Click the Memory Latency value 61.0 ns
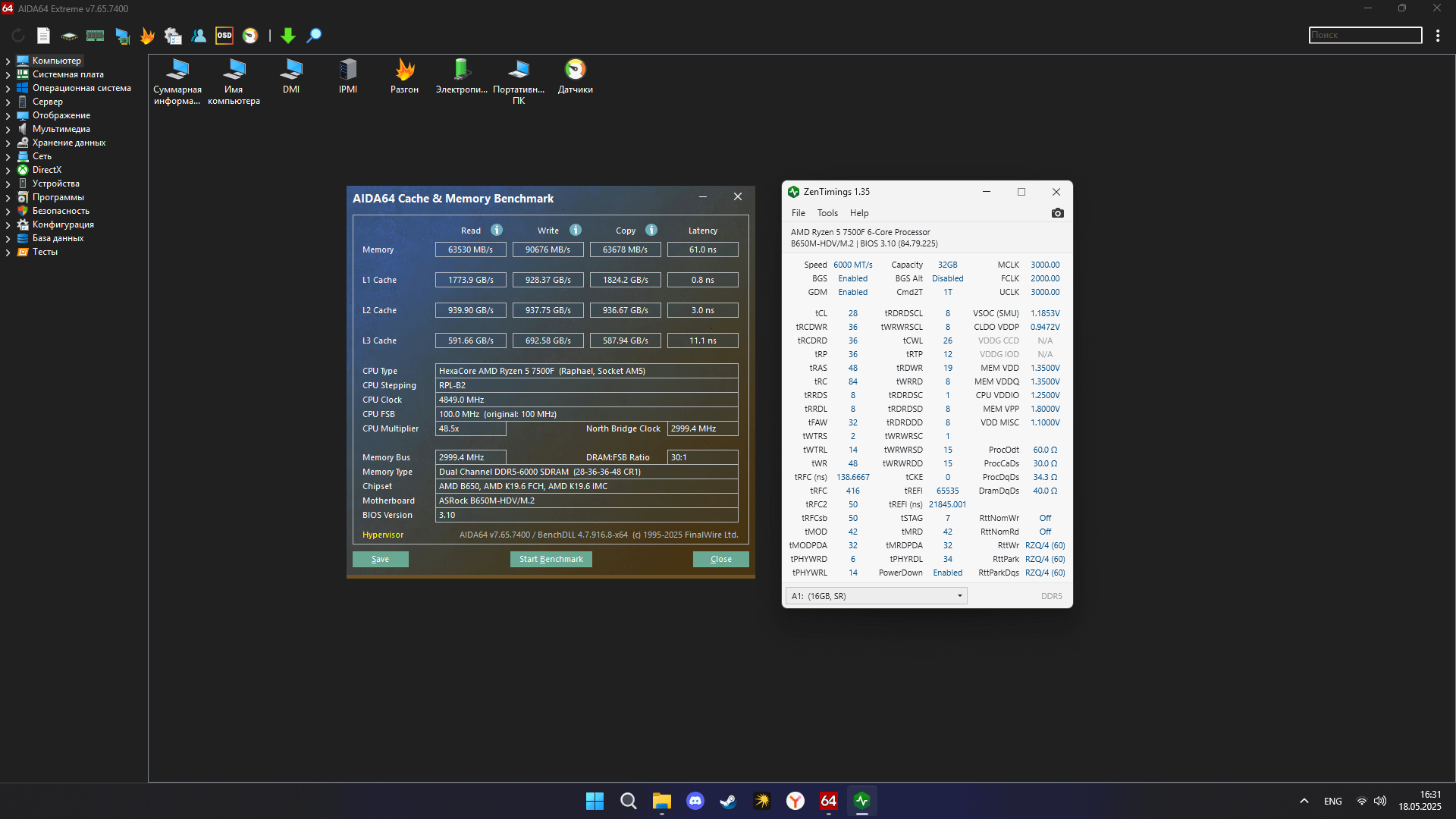The width and height of the screenshot is (1456, 819). coord(703,249)
